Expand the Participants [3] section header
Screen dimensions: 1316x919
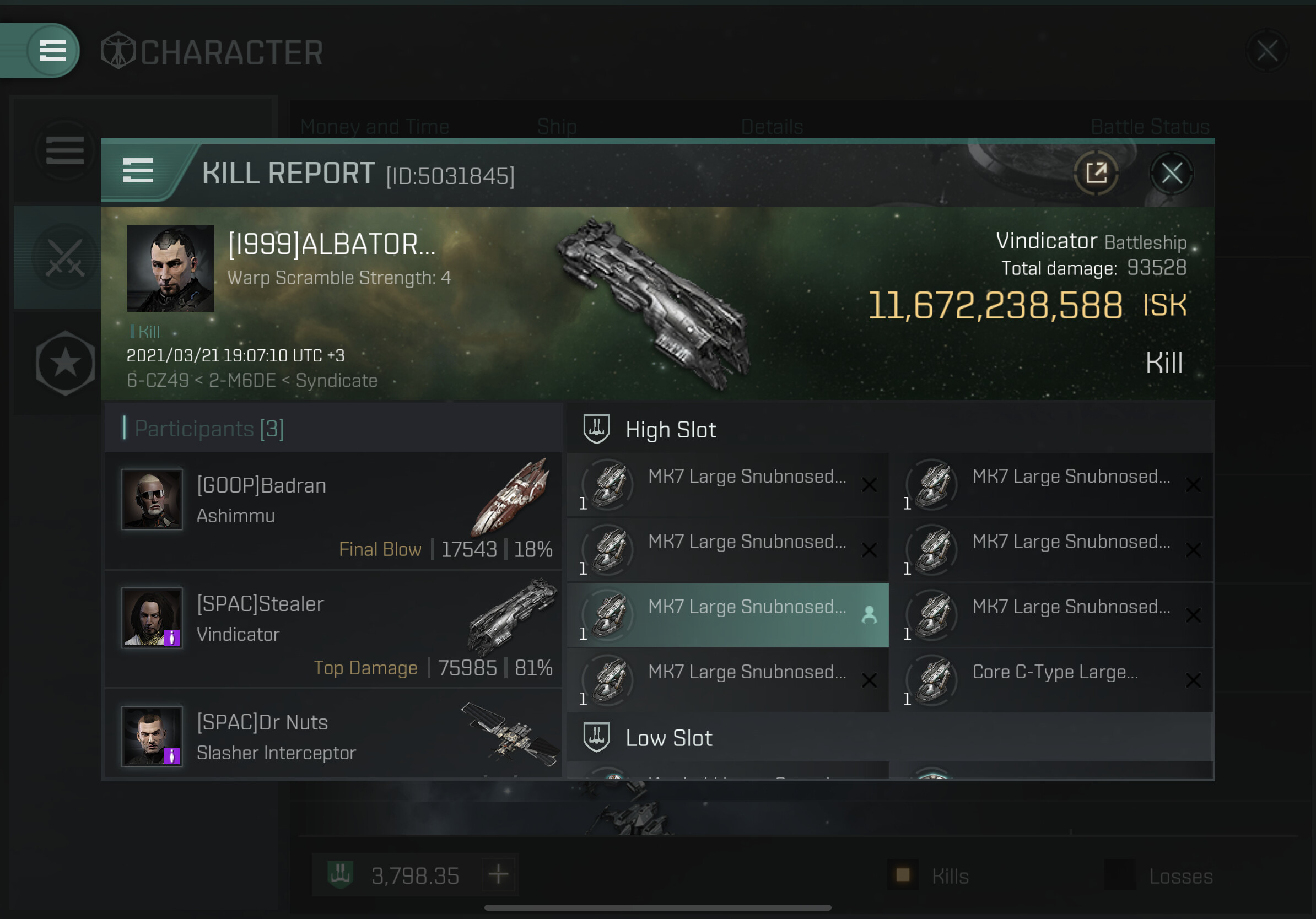pyautogui.click(x=333, y=429)
